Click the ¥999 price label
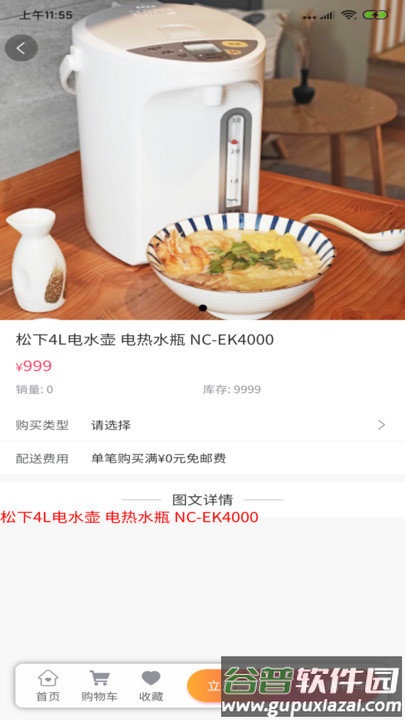405x720 pixels. click(x=34, y=366)
